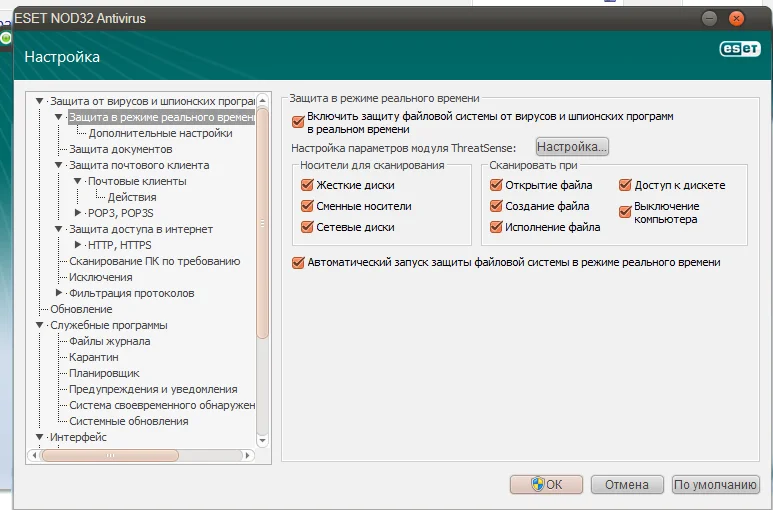Confirm settings with OK button
Screen dimensions: 773x510
click(x=546, y=484)
